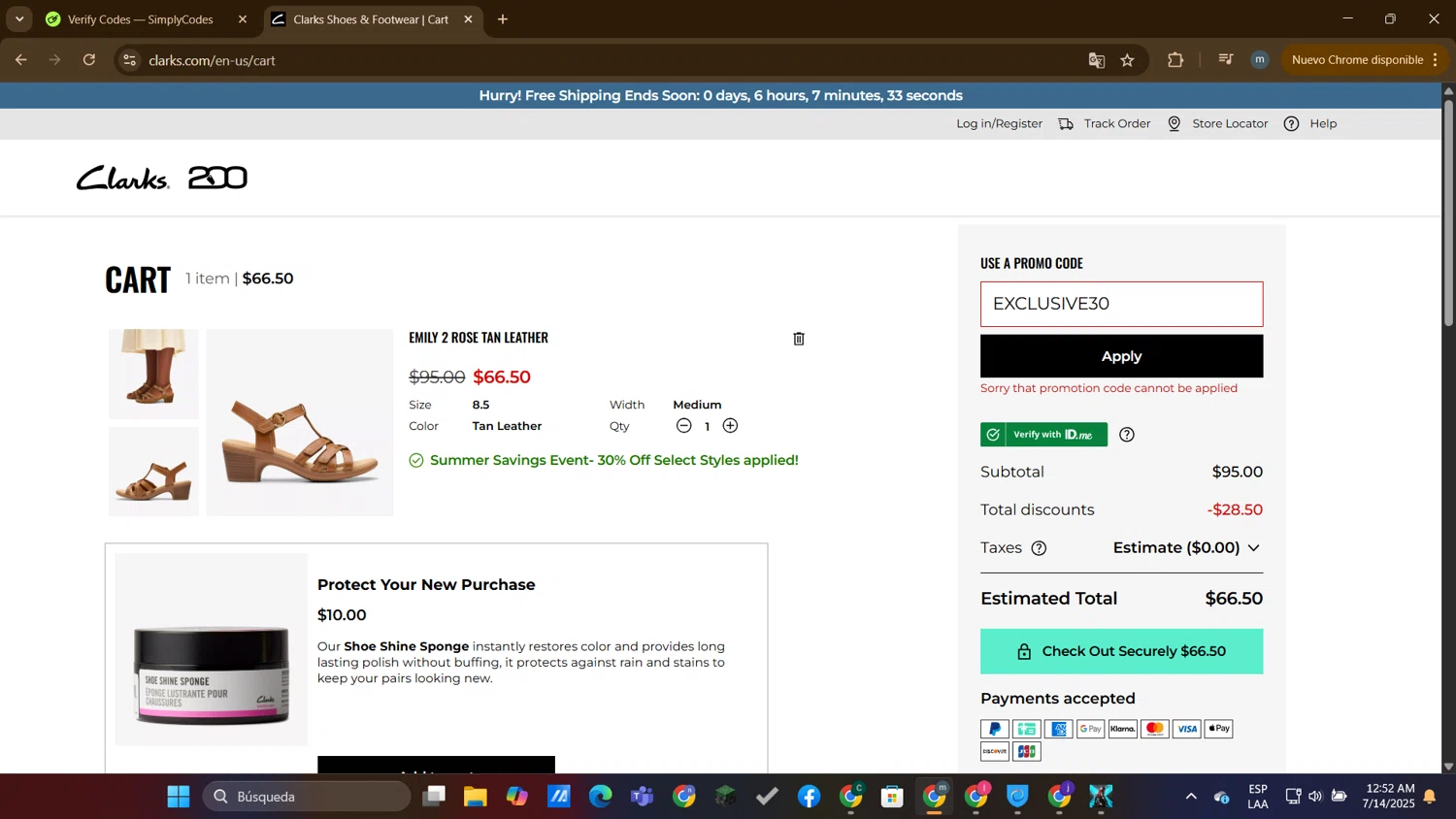The image size is (1456, 819).
Task: Focus the promo code field containing EXCLUSIVE30
Action: pyautogui.click(x=1121, y=304)
